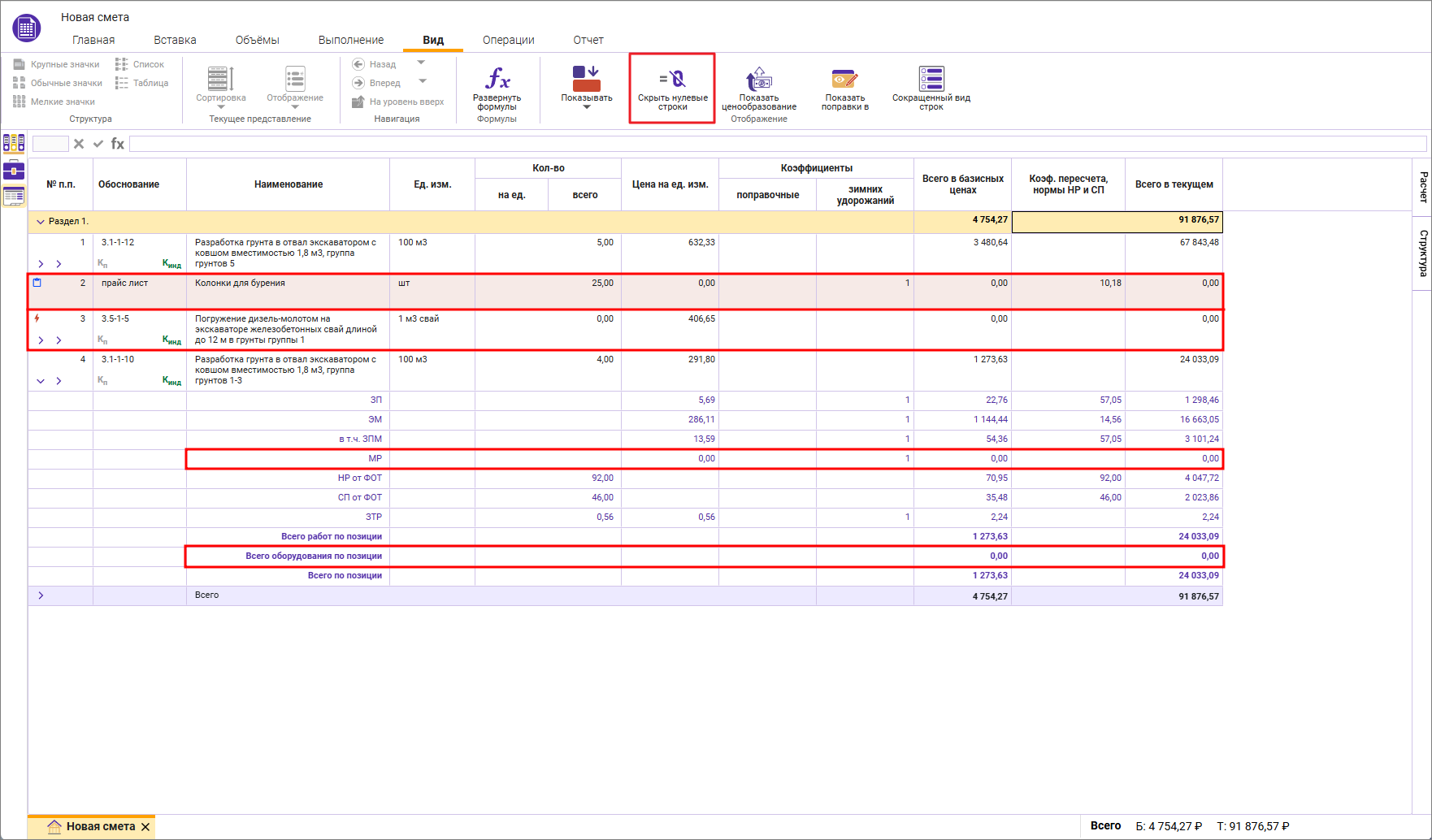Confirm formula entry with checkmark

click(x=98, y=144)
